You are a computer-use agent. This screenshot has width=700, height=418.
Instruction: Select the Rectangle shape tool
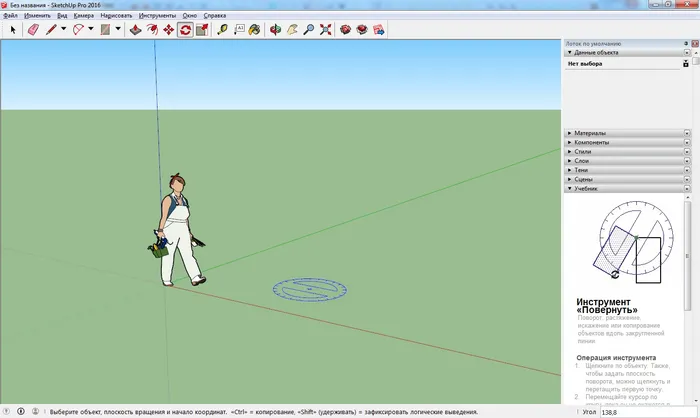tap(105, 30)
